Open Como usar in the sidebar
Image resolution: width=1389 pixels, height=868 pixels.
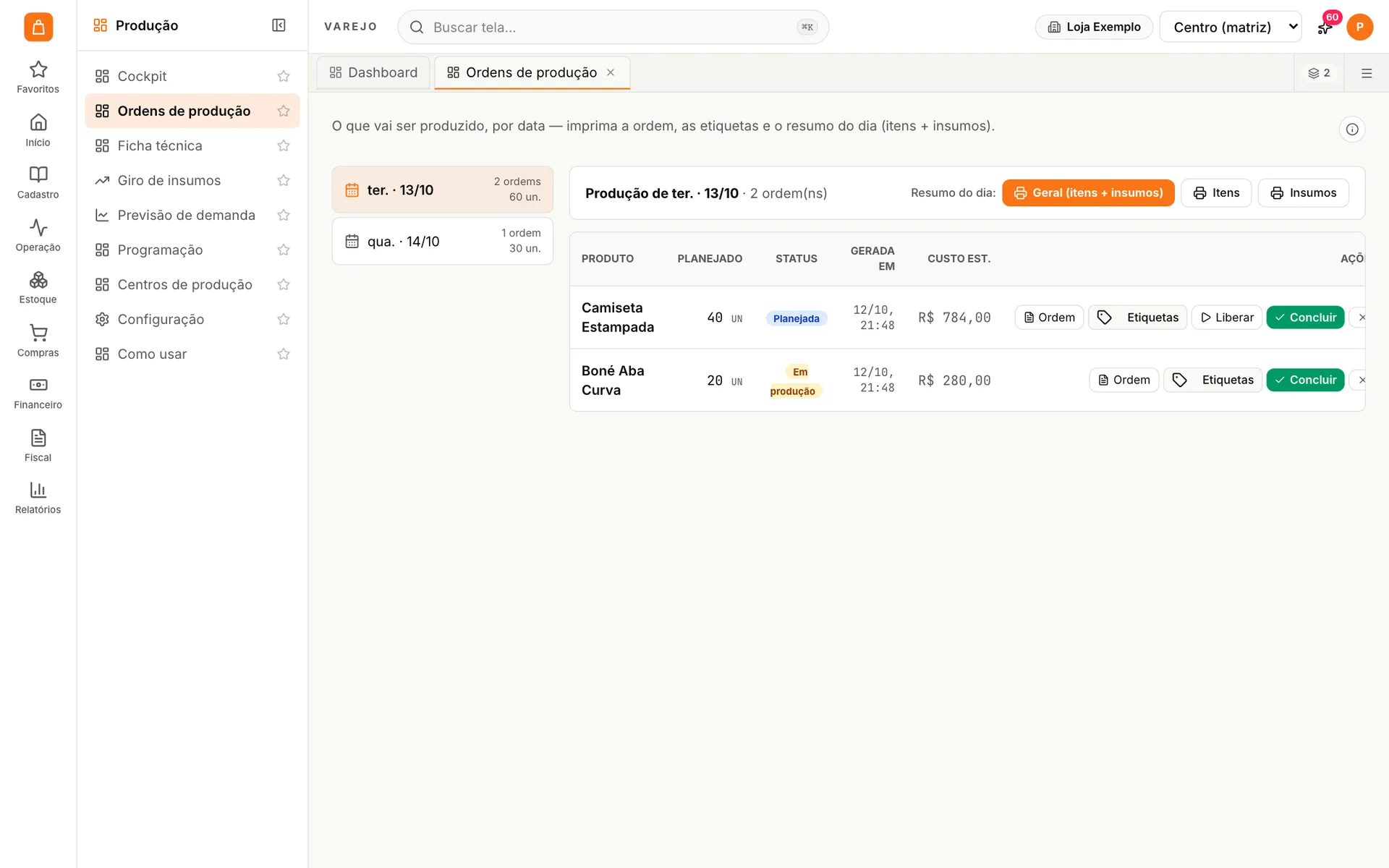(x=192, y=354)
